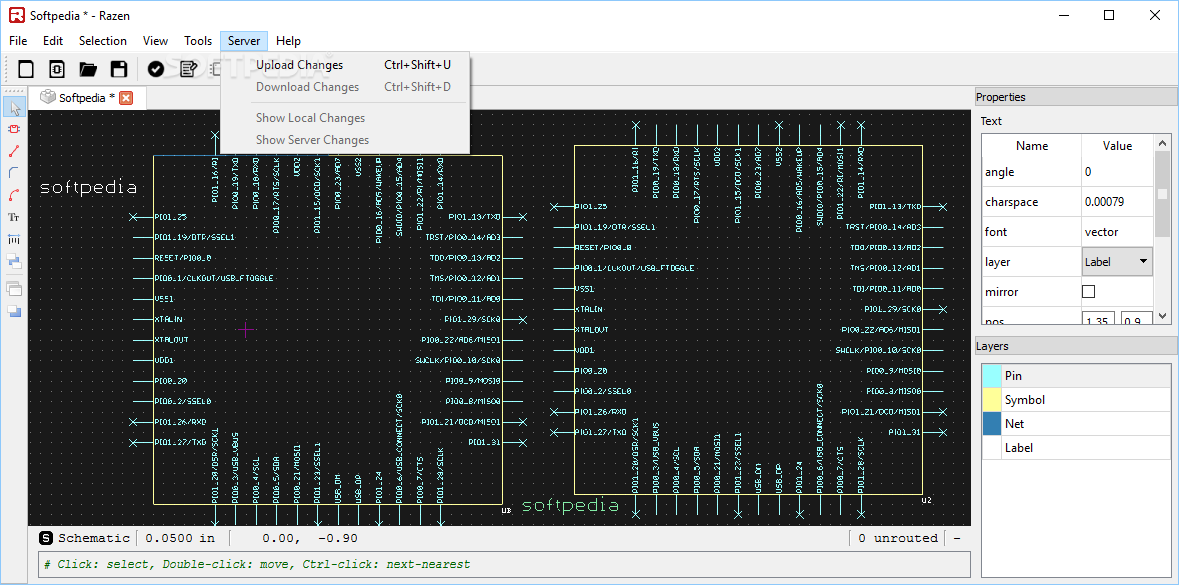Select the Net layer row
The height and width of the screenshot is (585, 1179).
(1076, 423)
